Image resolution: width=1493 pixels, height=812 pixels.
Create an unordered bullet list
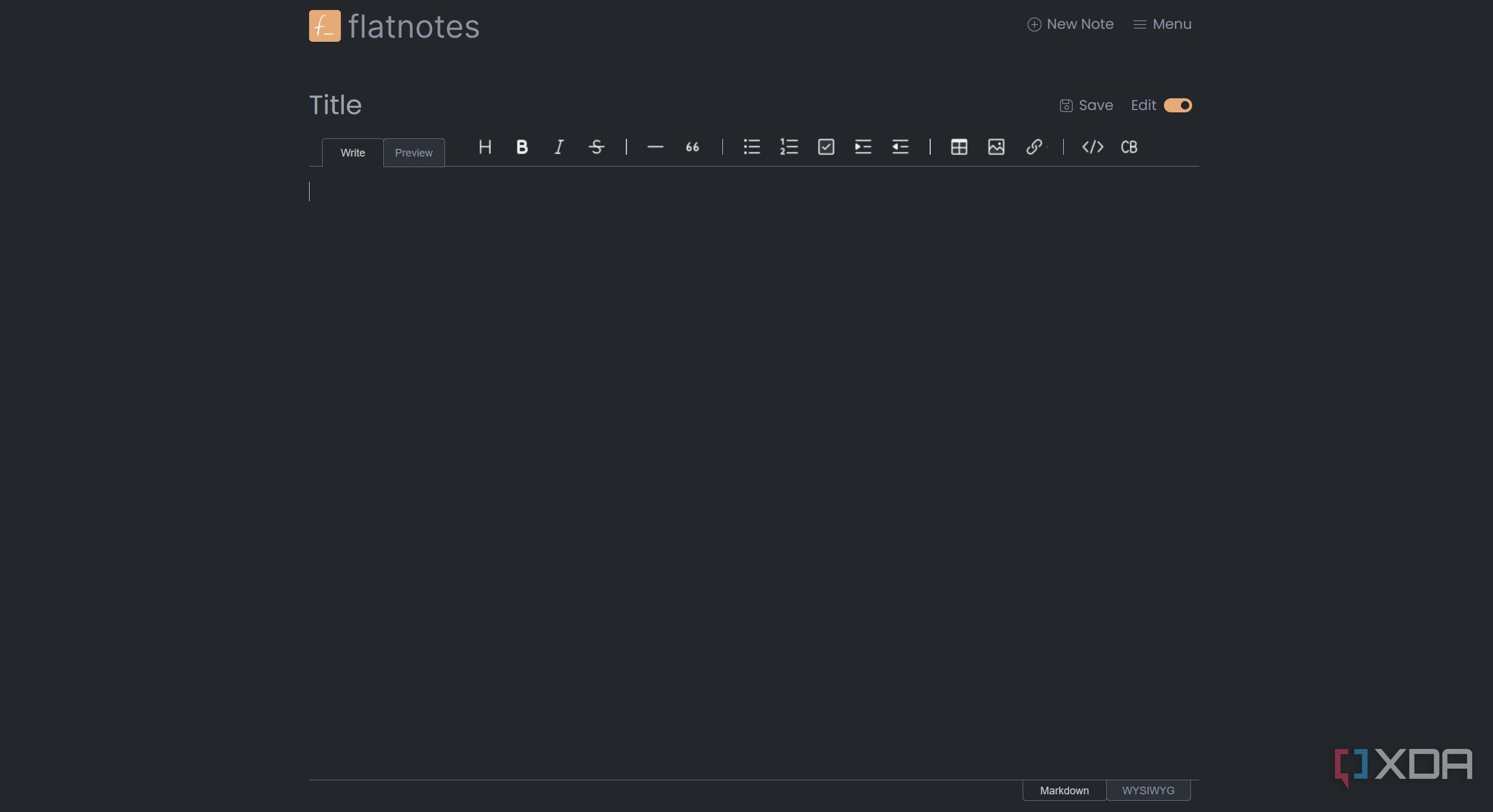click(x=752, y=147)
